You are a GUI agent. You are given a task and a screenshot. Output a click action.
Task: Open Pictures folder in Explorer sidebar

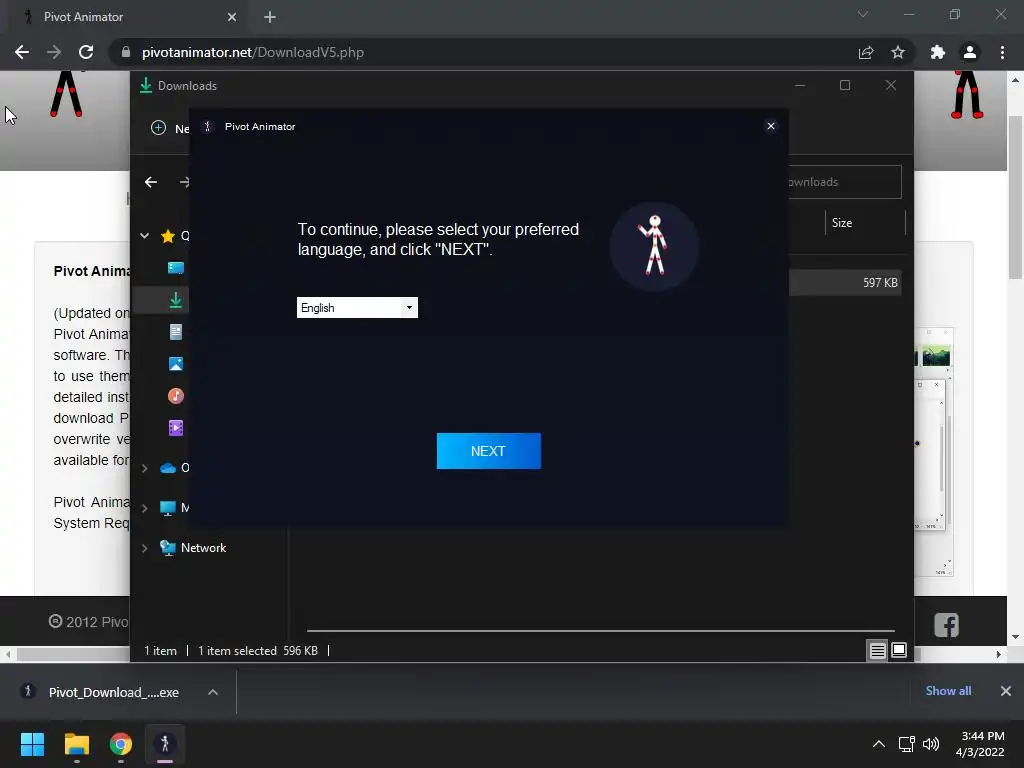tap(176, 364)
